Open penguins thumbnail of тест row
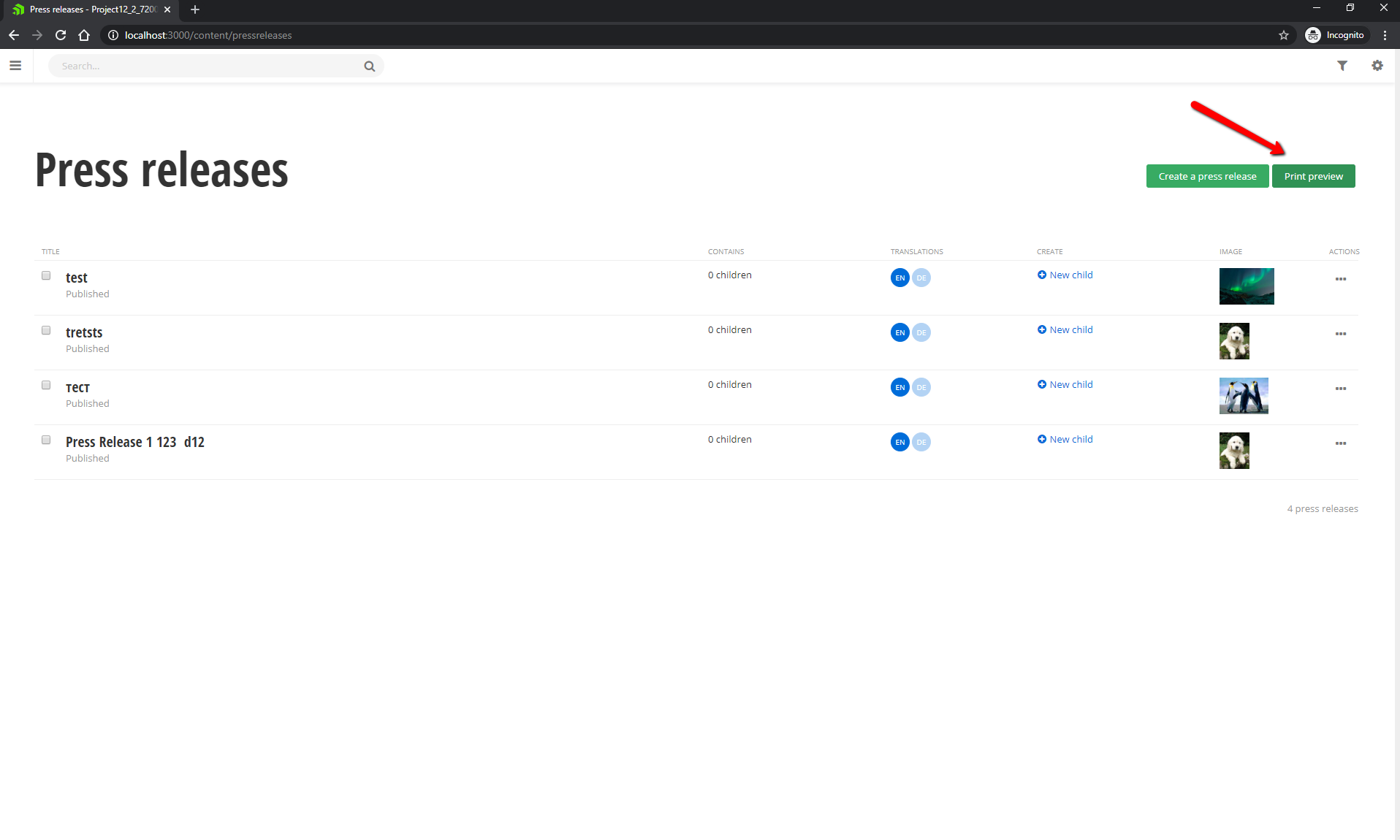 1244,396
